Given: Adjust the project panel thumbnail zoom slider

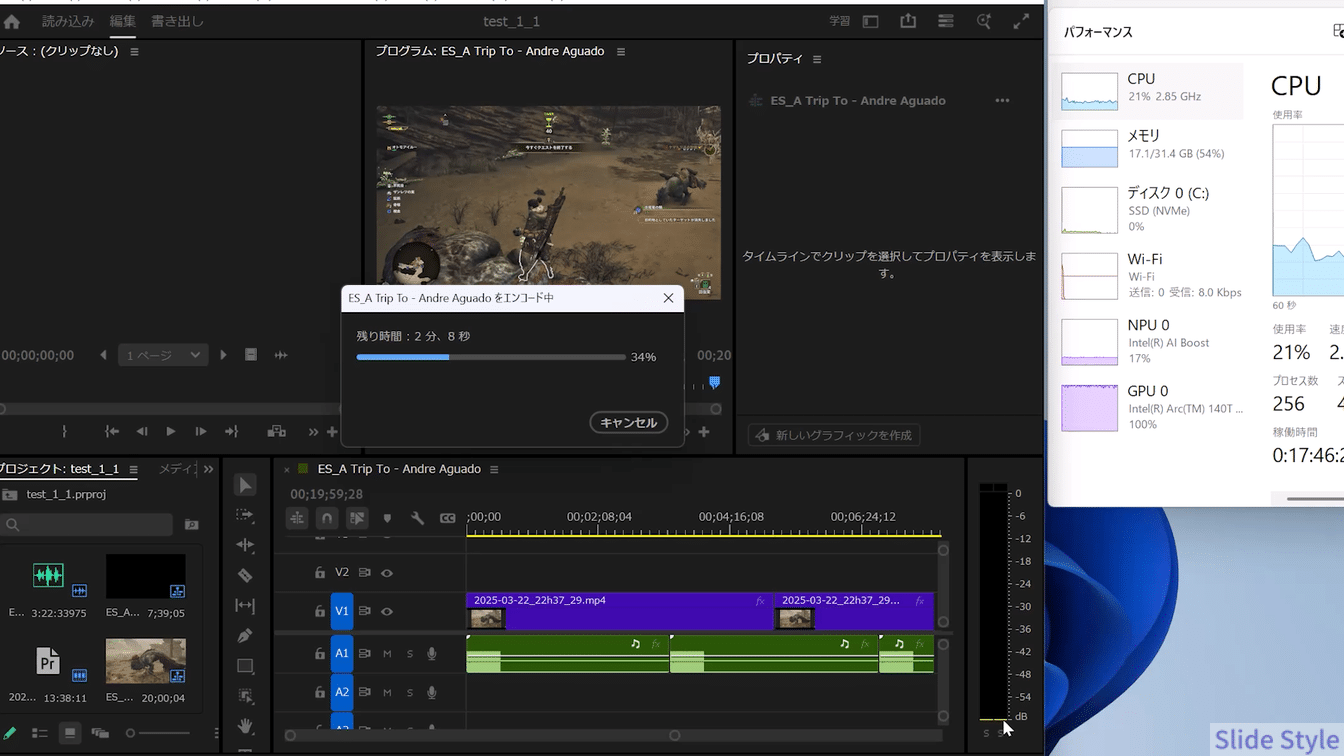Looking at the screenshot, I should point(131,733).
